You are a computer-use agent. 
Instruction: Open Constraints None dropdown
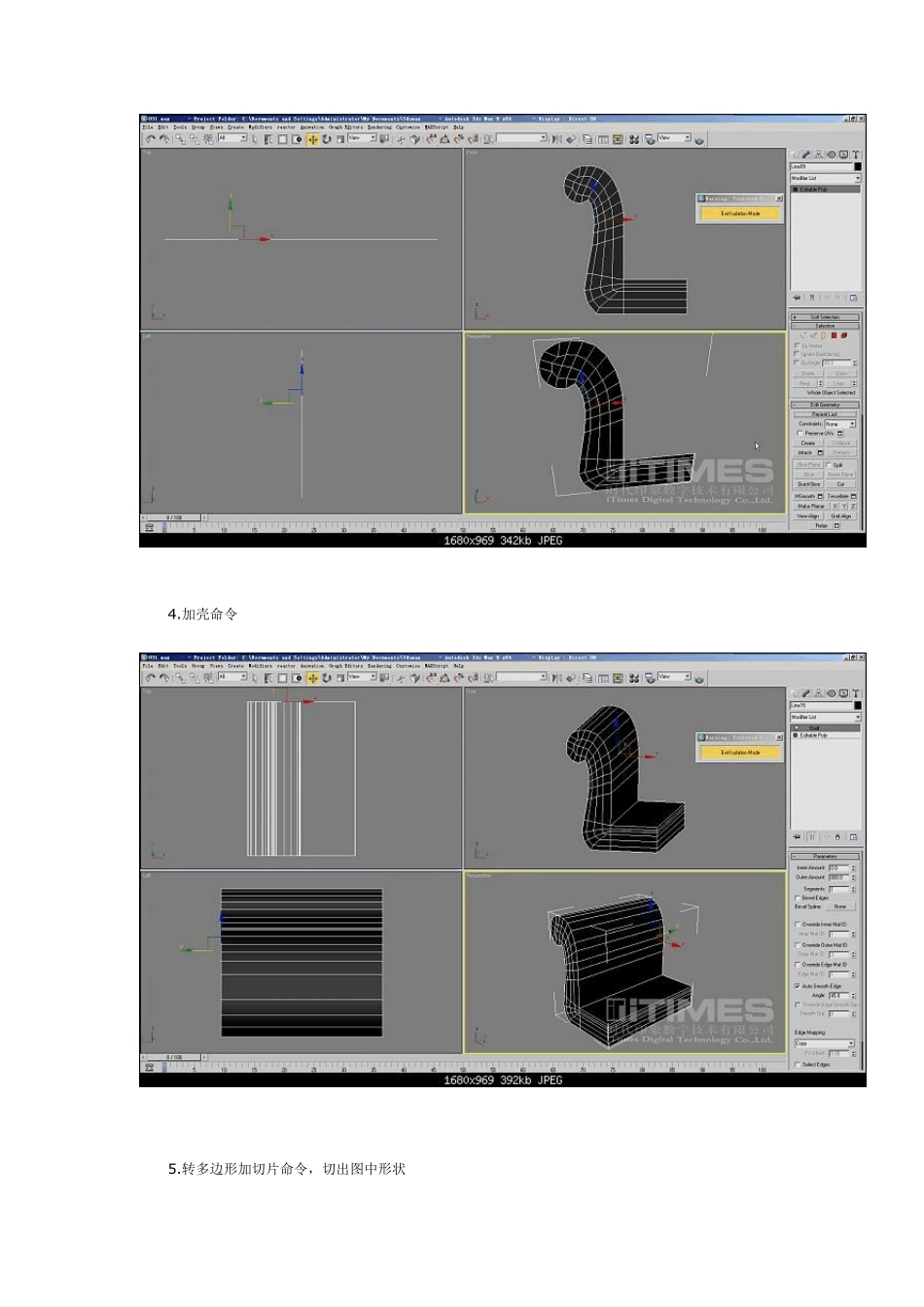pos(839,424)
